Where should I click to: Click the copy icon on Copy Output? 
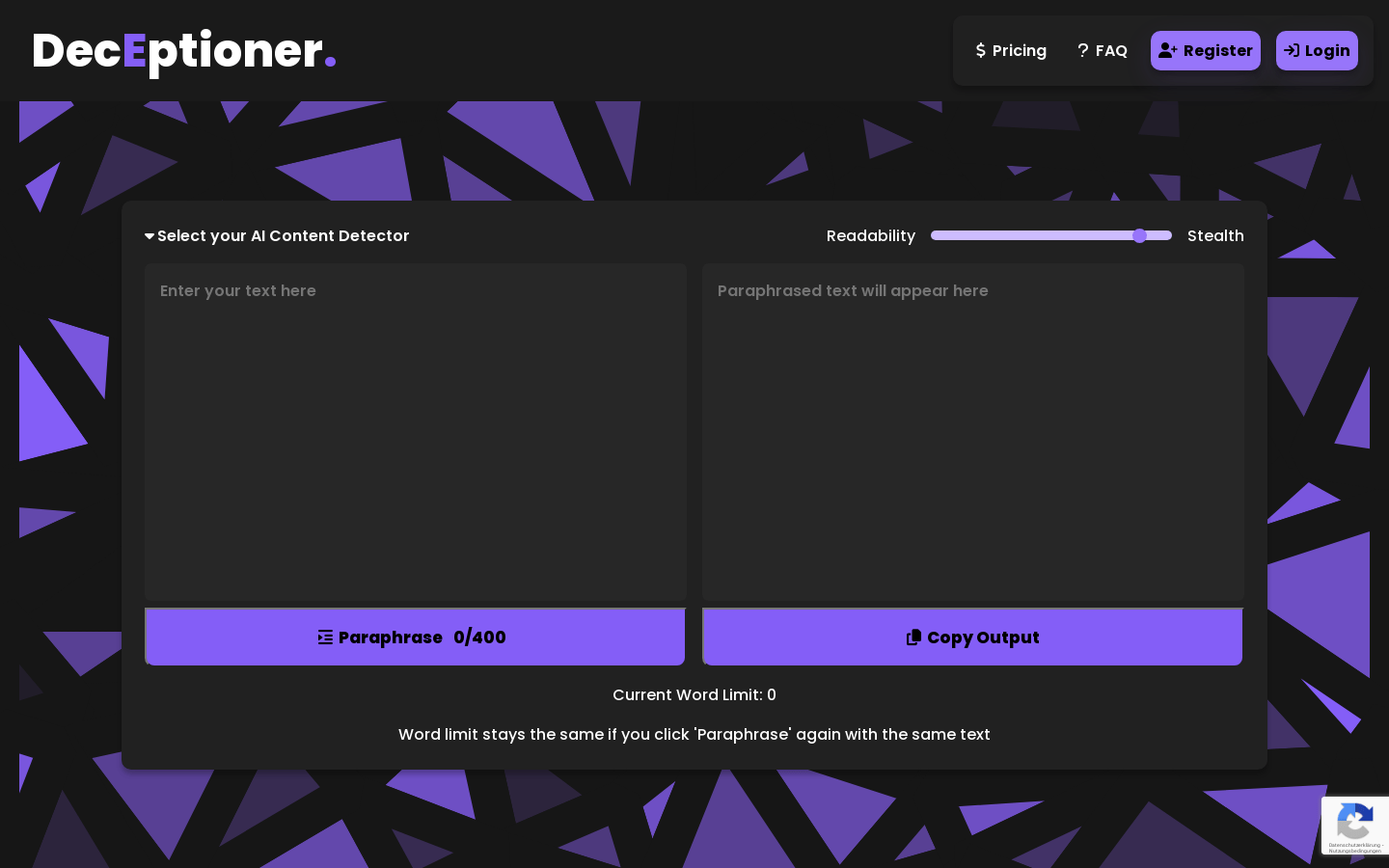(x=913, y=637)
